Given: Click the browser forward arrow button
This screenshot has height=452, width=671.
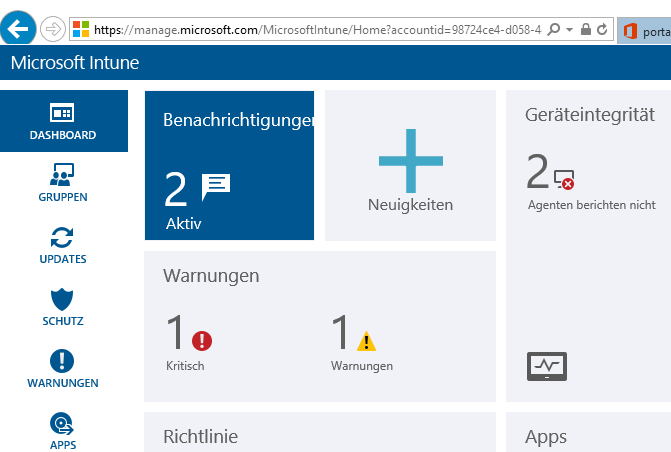Looking at the screenshot, I should pos(53,29).
